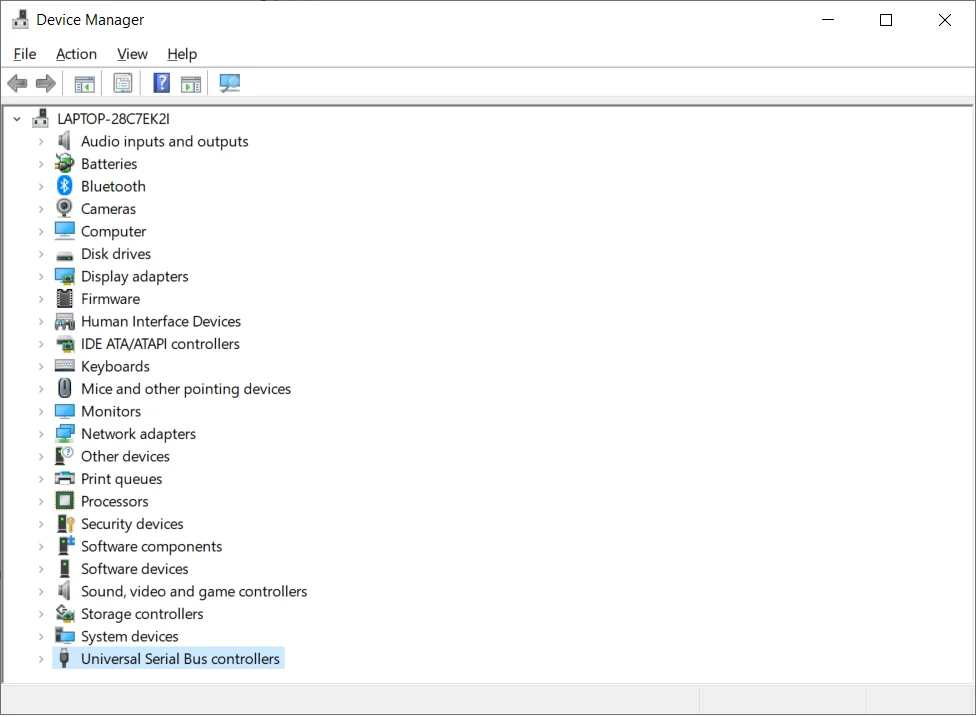Collapse the LAPTOP-28C7EK2I root node

pos(17,118)
